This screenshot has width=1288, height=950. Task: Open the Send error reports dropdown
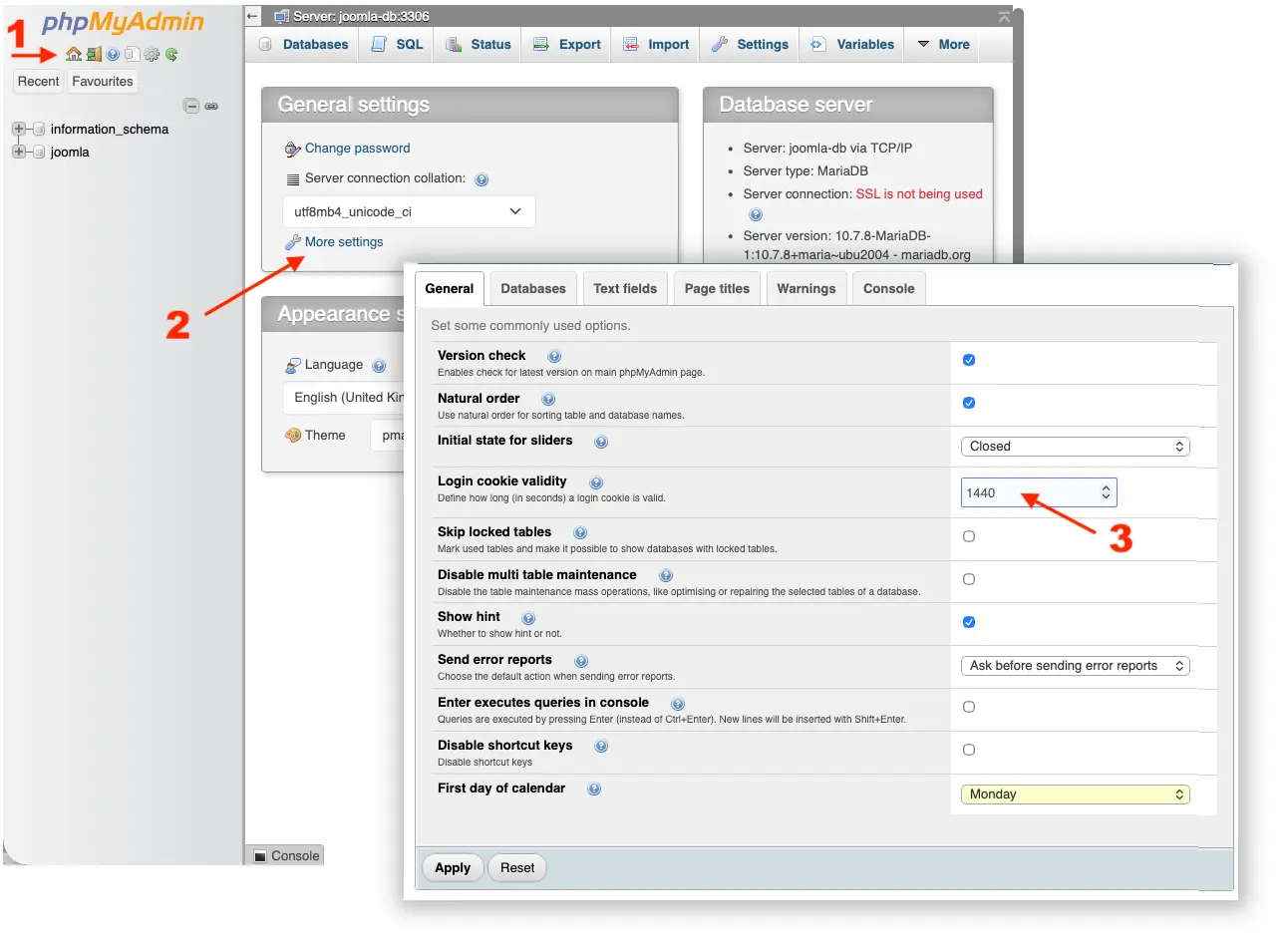click(1075, 666)
